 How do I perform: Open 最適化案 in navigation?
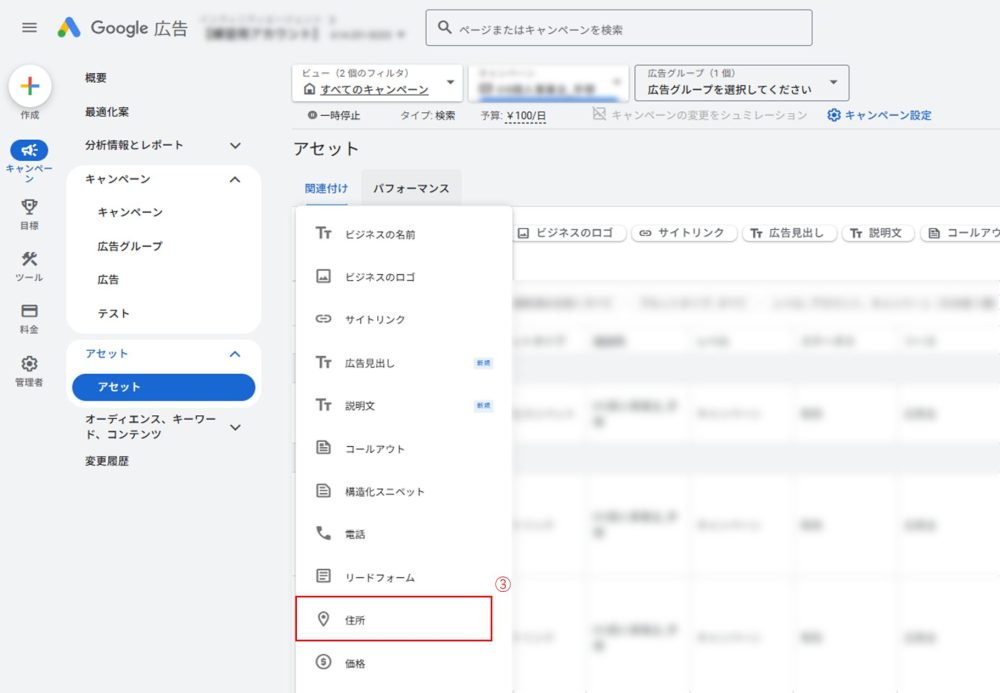(x=107, y=112)
